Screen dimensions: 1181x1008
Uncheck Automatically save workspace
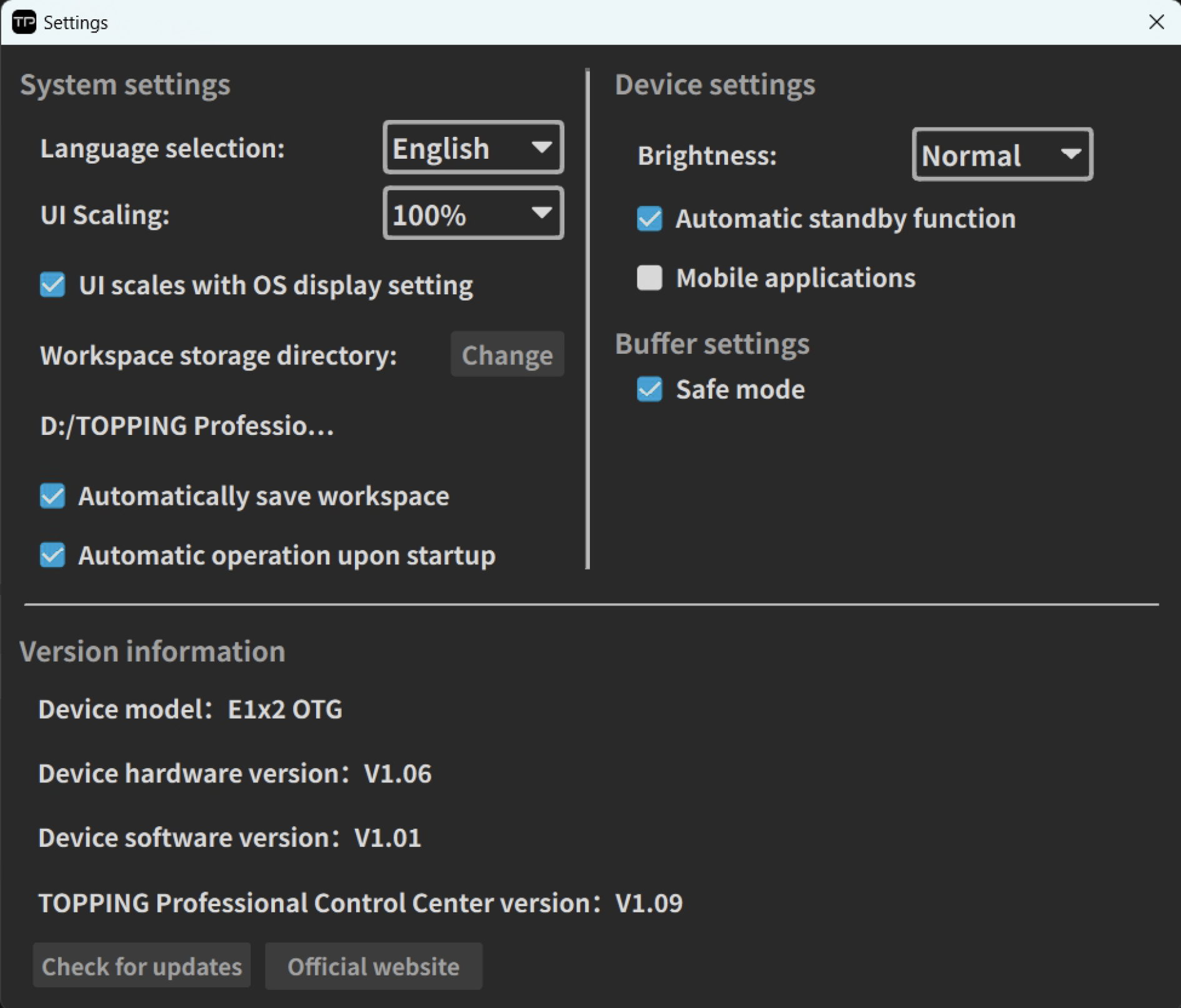[x=52, y=496]
